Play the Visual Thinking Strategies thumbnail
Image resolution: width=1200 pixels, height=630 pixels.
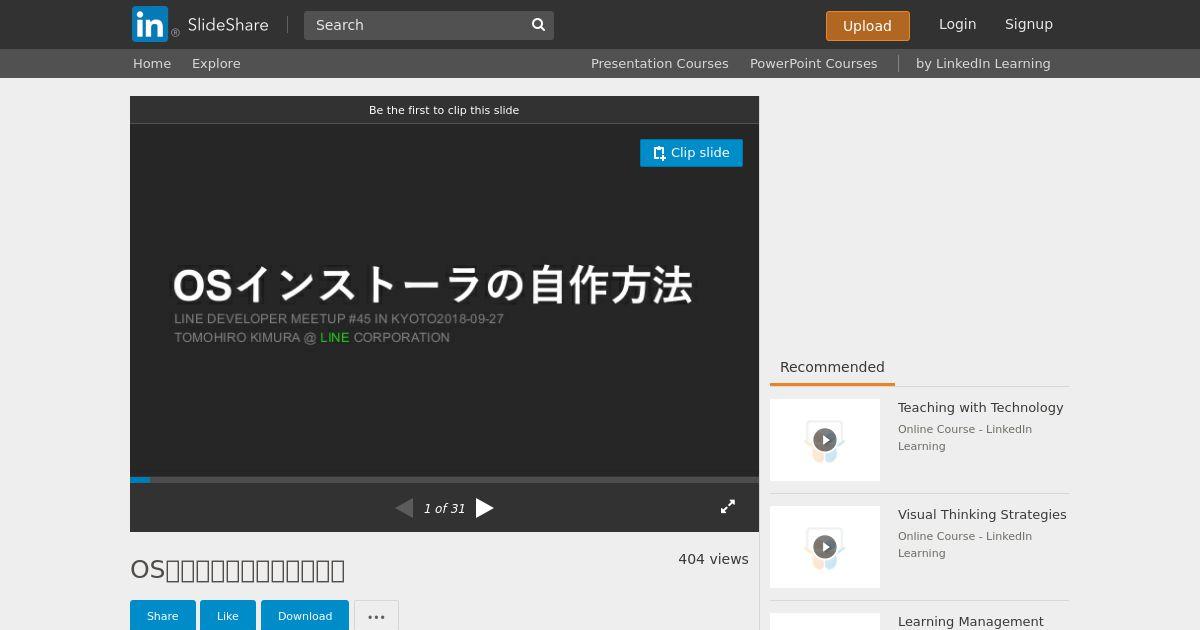coord(825,547)
